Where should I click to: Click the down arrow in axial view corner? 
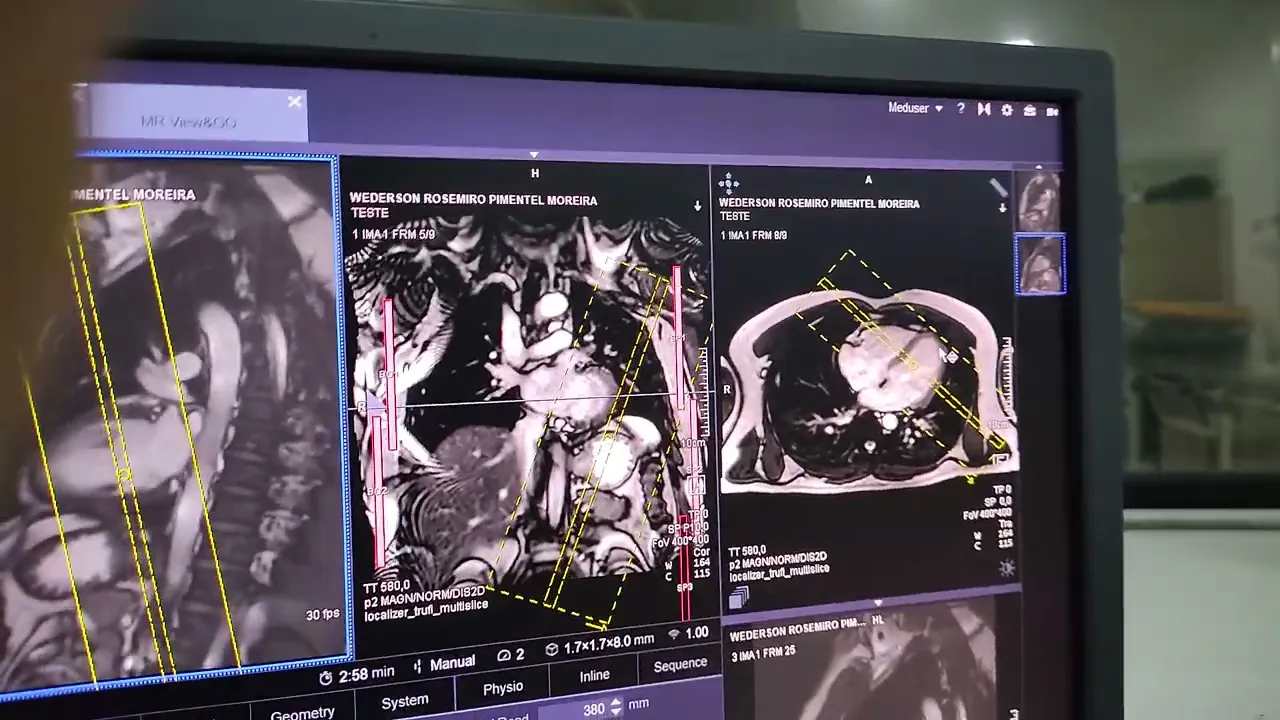coord(1002,208)
